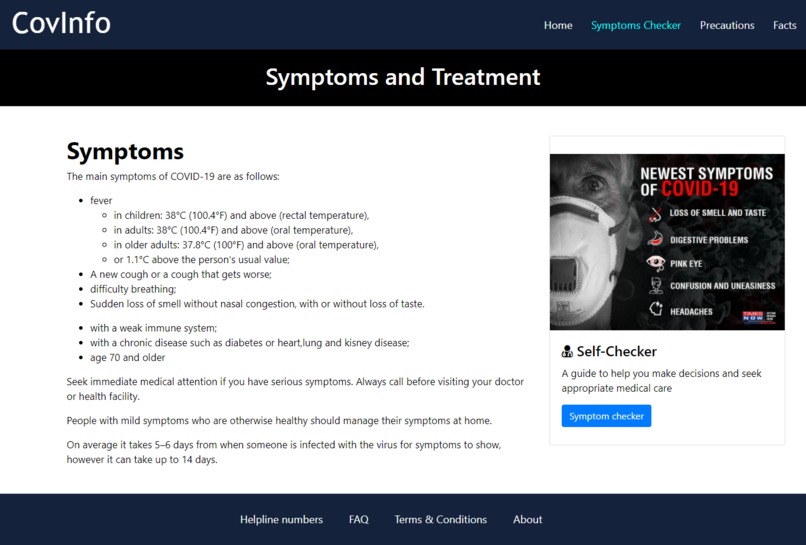Click the 'in adults: 38°C' sub-bullet
This screenshot has height=545, width=806.
233,230
